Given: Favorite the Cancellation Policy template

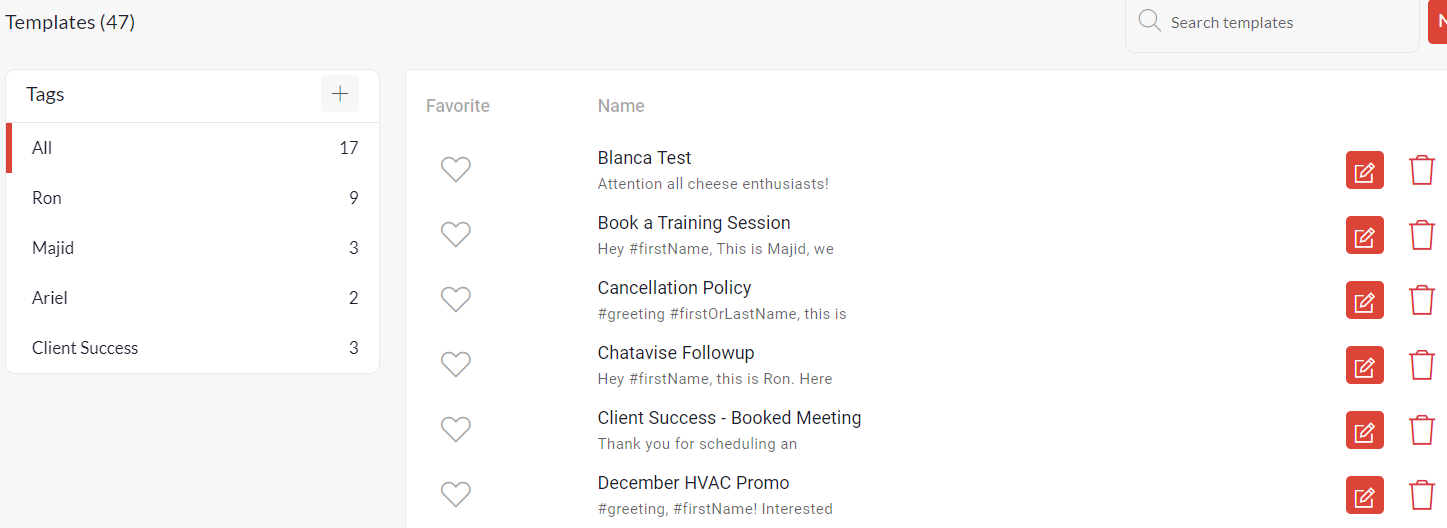Looking at the screenshot, I should 456,300.
